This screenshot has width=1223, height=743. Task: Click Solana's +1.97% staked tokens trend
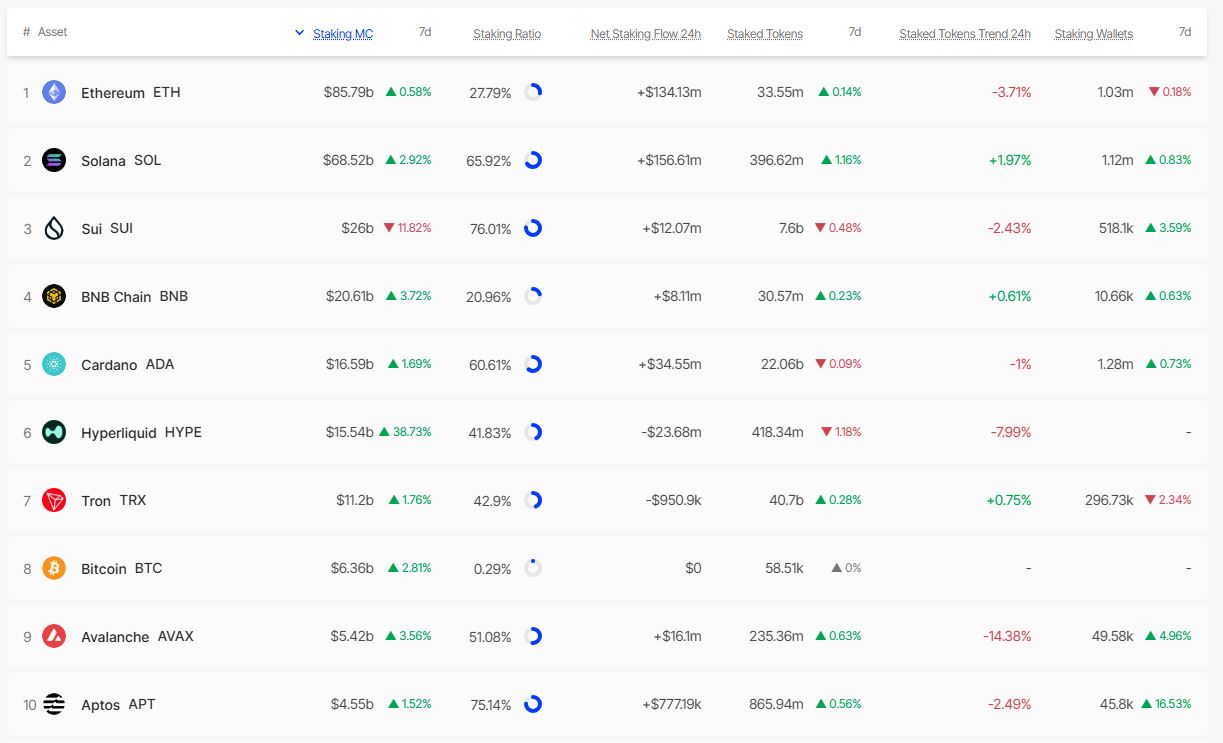(1009, 160)
